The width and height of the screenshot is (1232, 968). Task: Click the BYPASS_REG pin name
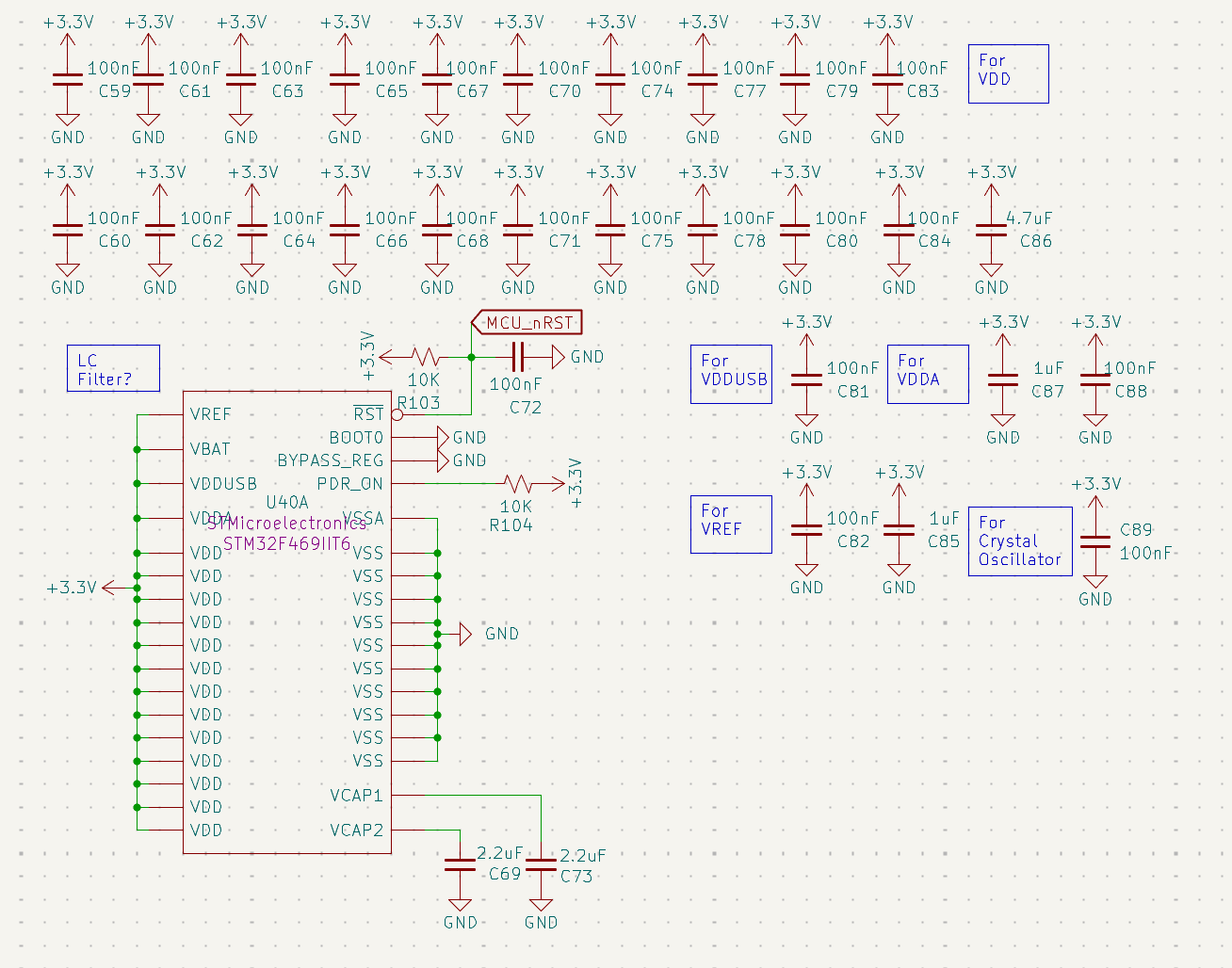331,460
